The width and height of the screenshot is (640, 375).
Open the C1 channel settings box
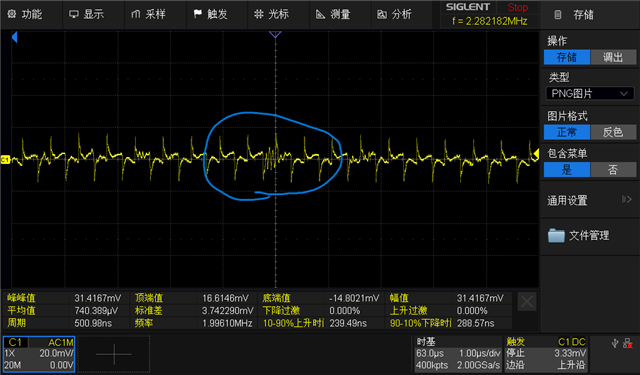point(39,354)
